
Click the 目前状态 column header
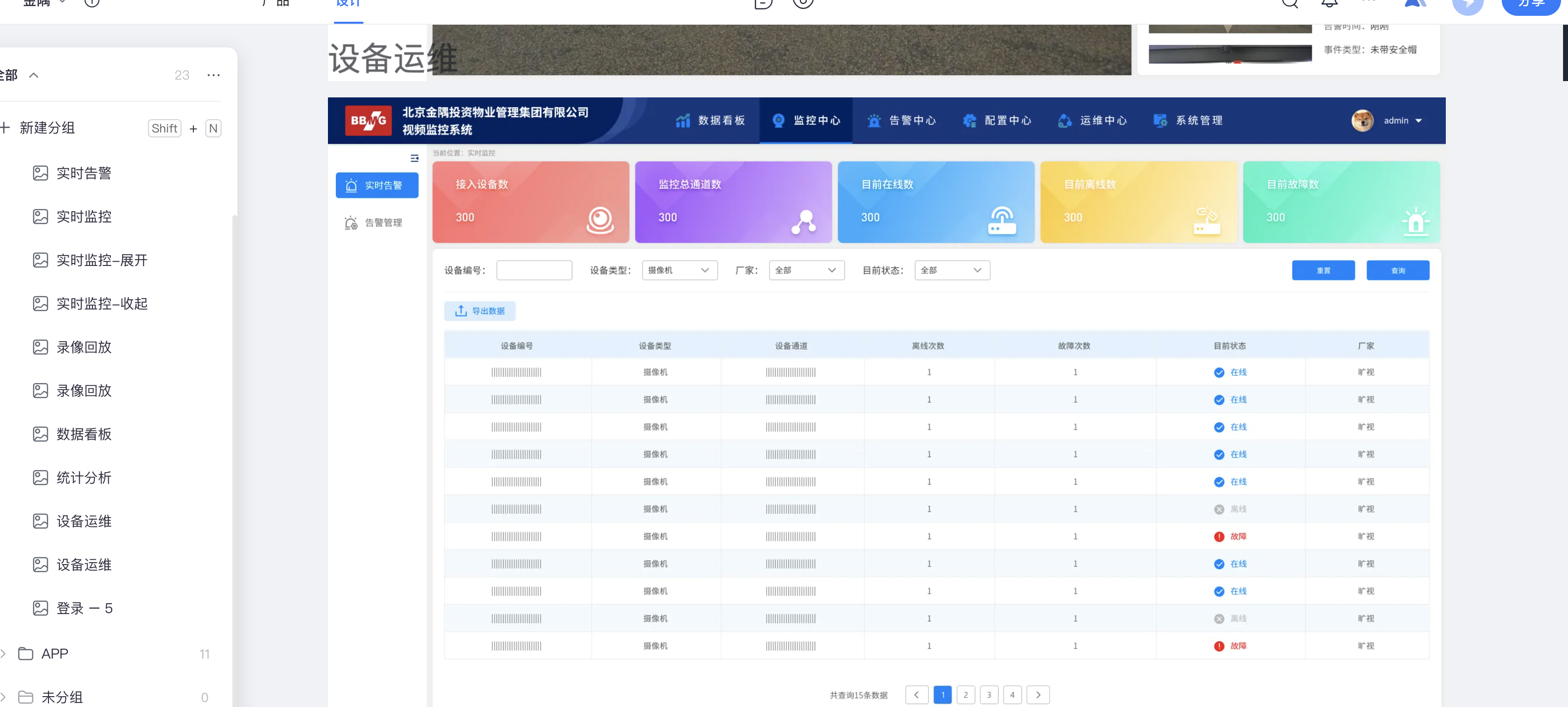click(x=1230, y=346)
